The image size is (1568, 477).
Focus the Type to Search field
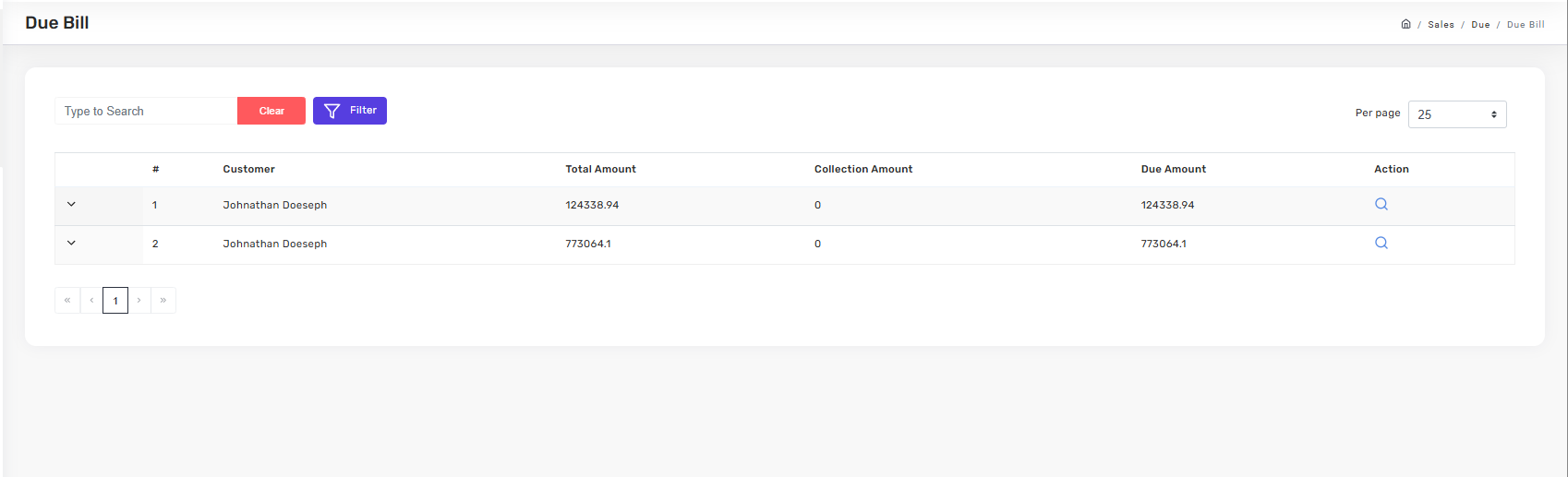pyautogui.click(x=146, y=111)
